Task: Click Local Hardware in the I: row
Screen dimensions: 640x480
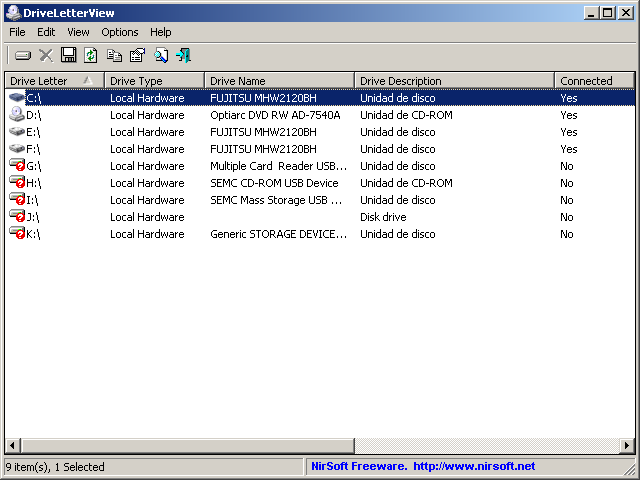Action: tap(147, 200)
